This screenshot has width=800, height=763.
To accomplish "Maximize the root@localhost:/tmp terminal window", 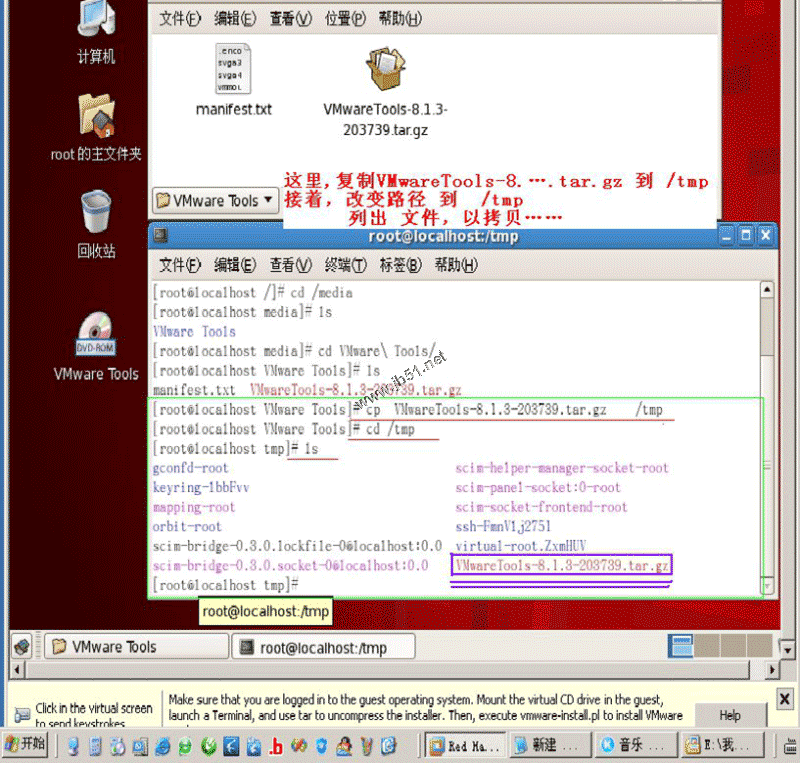I will [746, 235].
